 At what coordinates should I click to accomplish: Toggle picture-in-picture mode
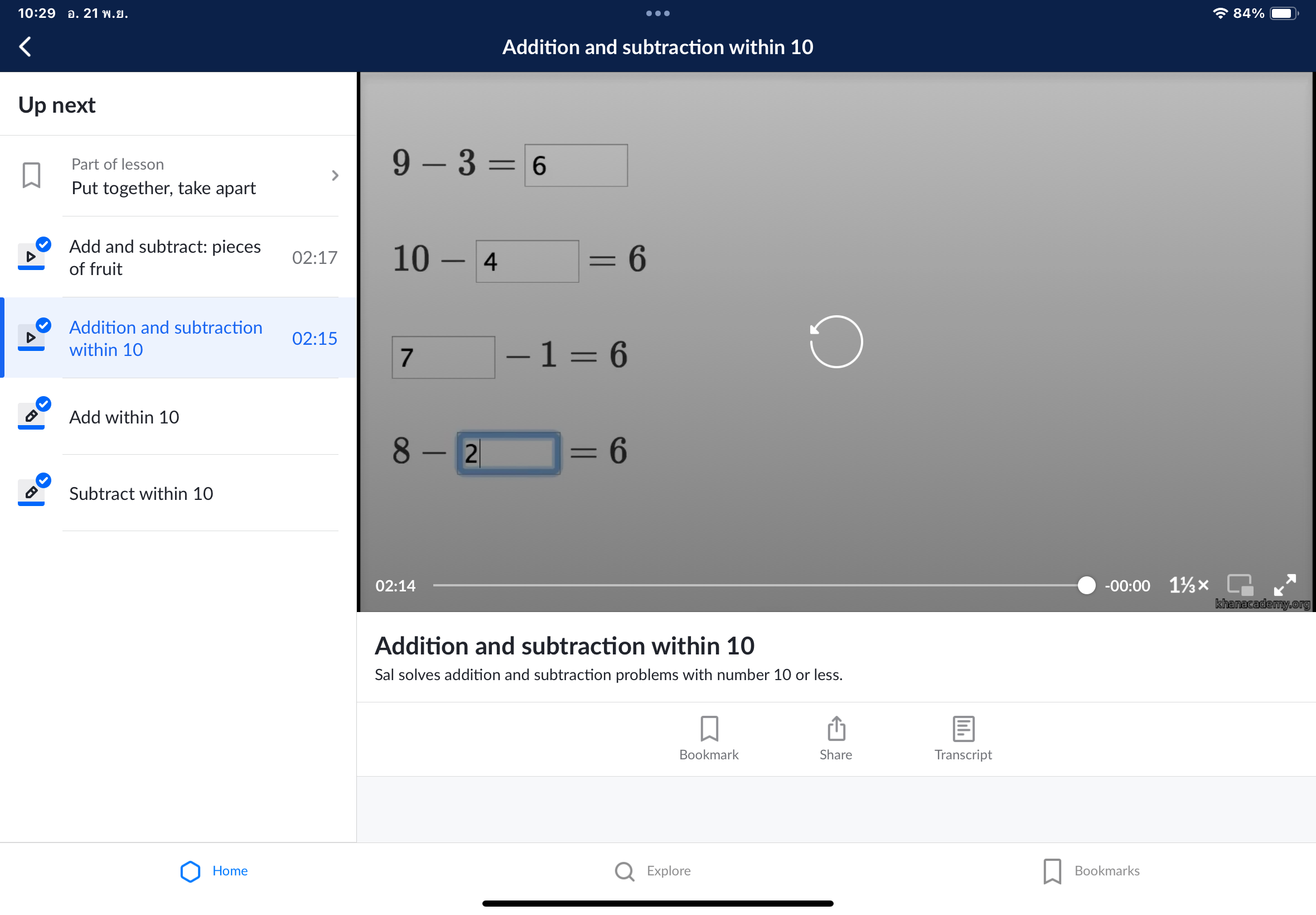pos(1240,585)
